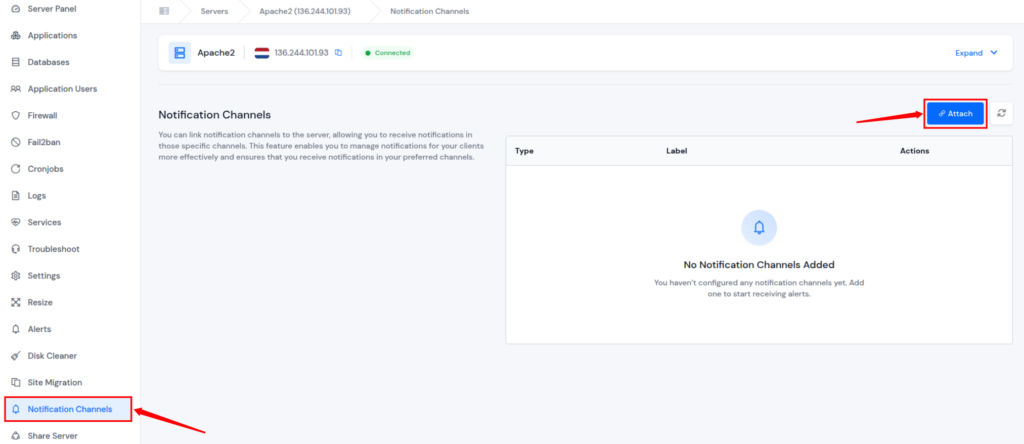
Task: Click the Share Server icon
Action: [16, 436]
